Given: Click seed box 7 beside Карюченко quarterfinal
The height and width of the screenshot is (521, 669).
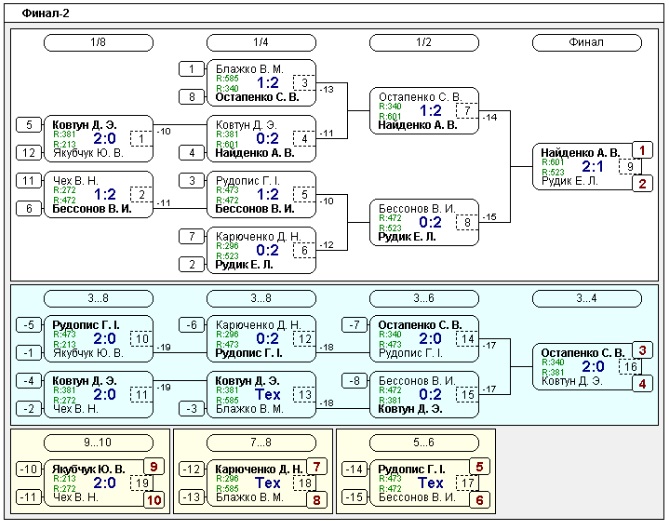Looking at the screenshot, I should coord(192,236).
